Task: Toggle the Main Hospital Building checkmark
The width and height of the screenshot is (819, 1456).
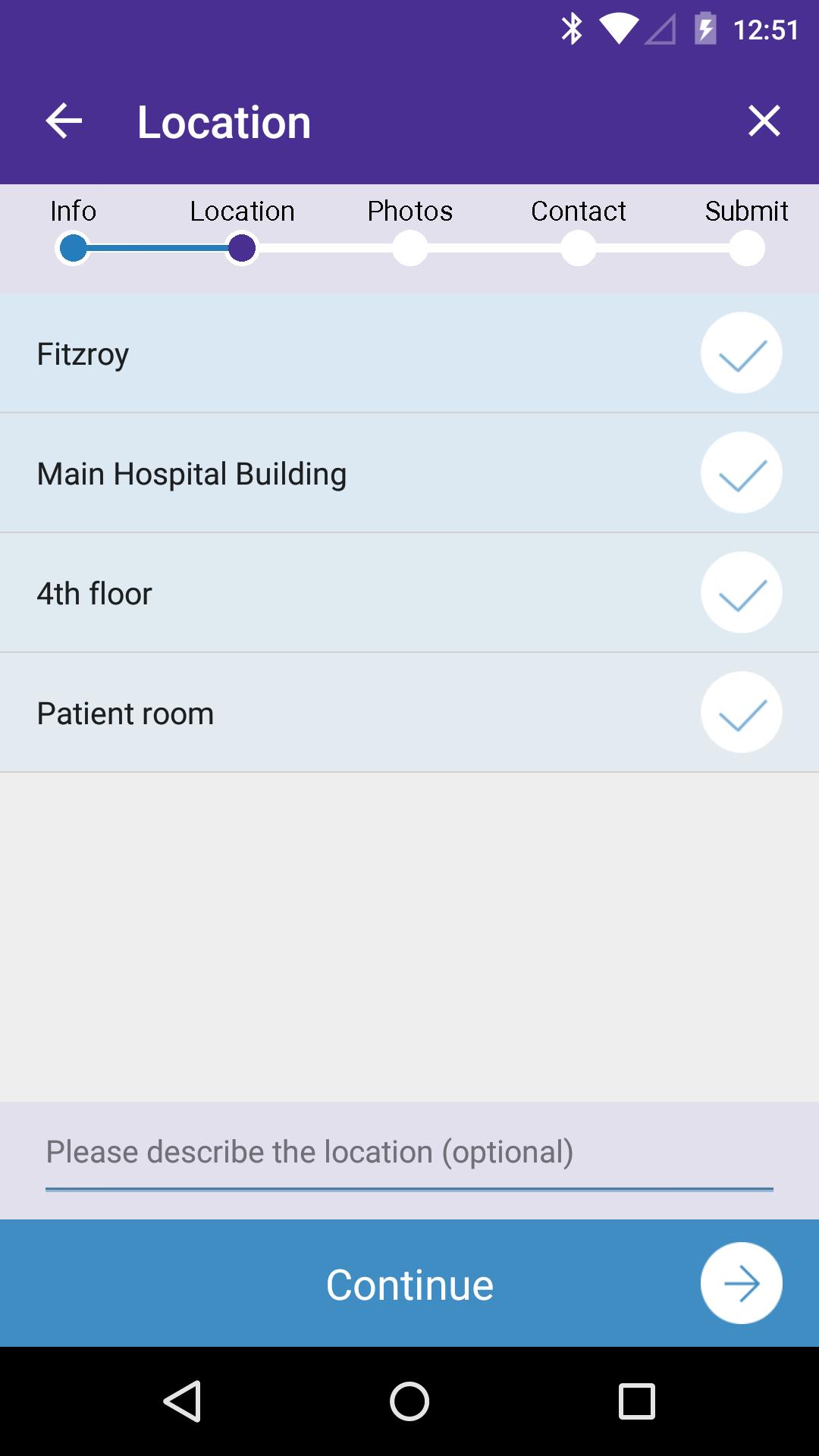Action: tap(741, 473)
